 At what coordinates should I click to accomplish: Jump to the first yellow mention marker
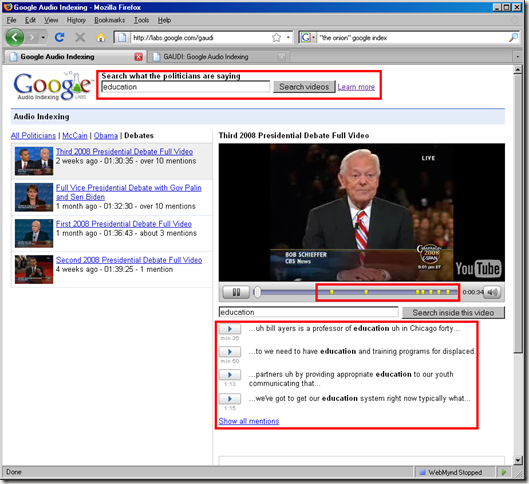click(x=332, y=292)
